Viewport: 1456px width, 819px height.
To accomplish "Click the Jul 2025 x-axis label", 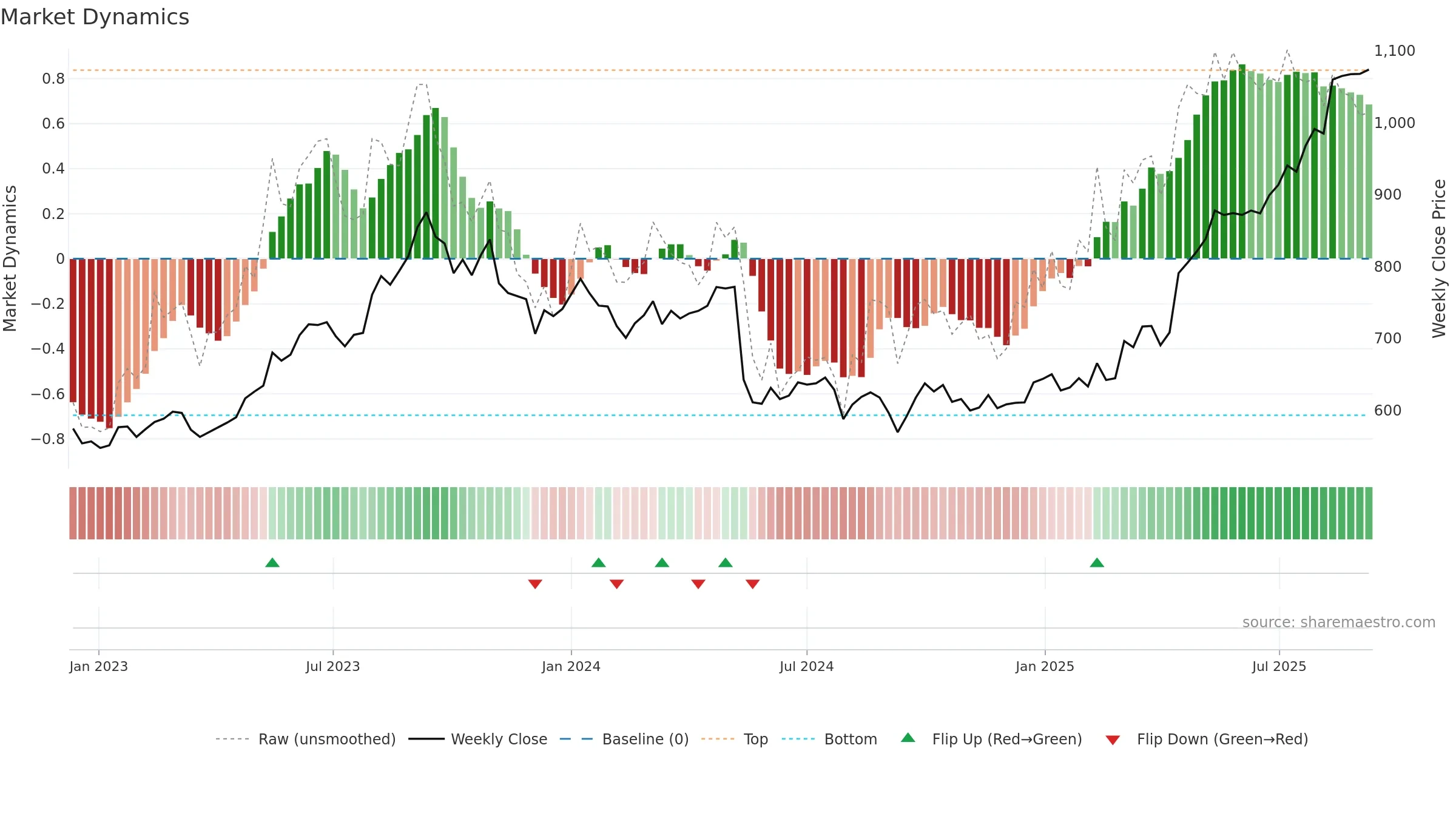I will (1279, 666).
